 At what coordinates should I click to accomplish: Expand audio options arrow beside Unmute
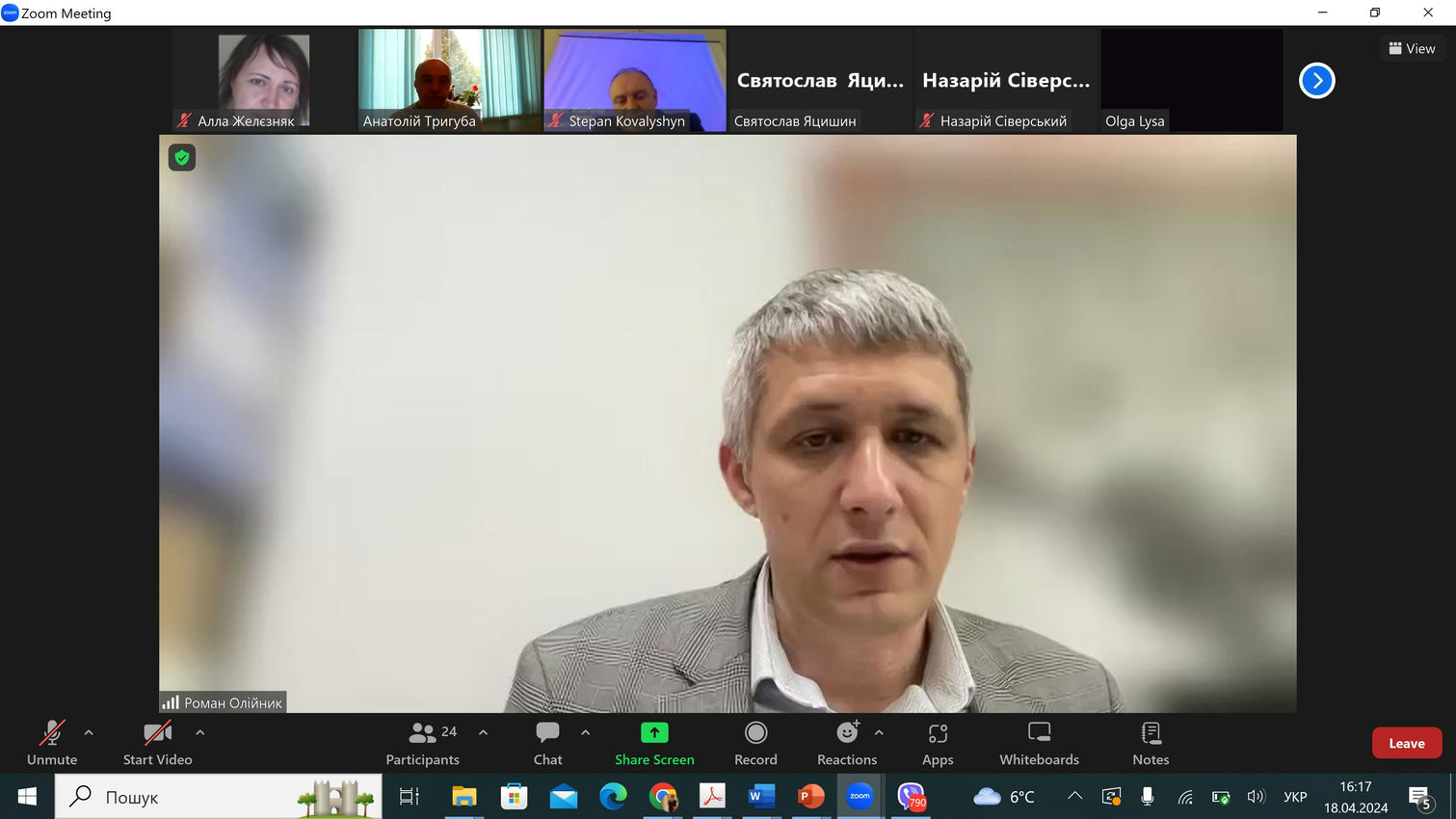point(89,732)
